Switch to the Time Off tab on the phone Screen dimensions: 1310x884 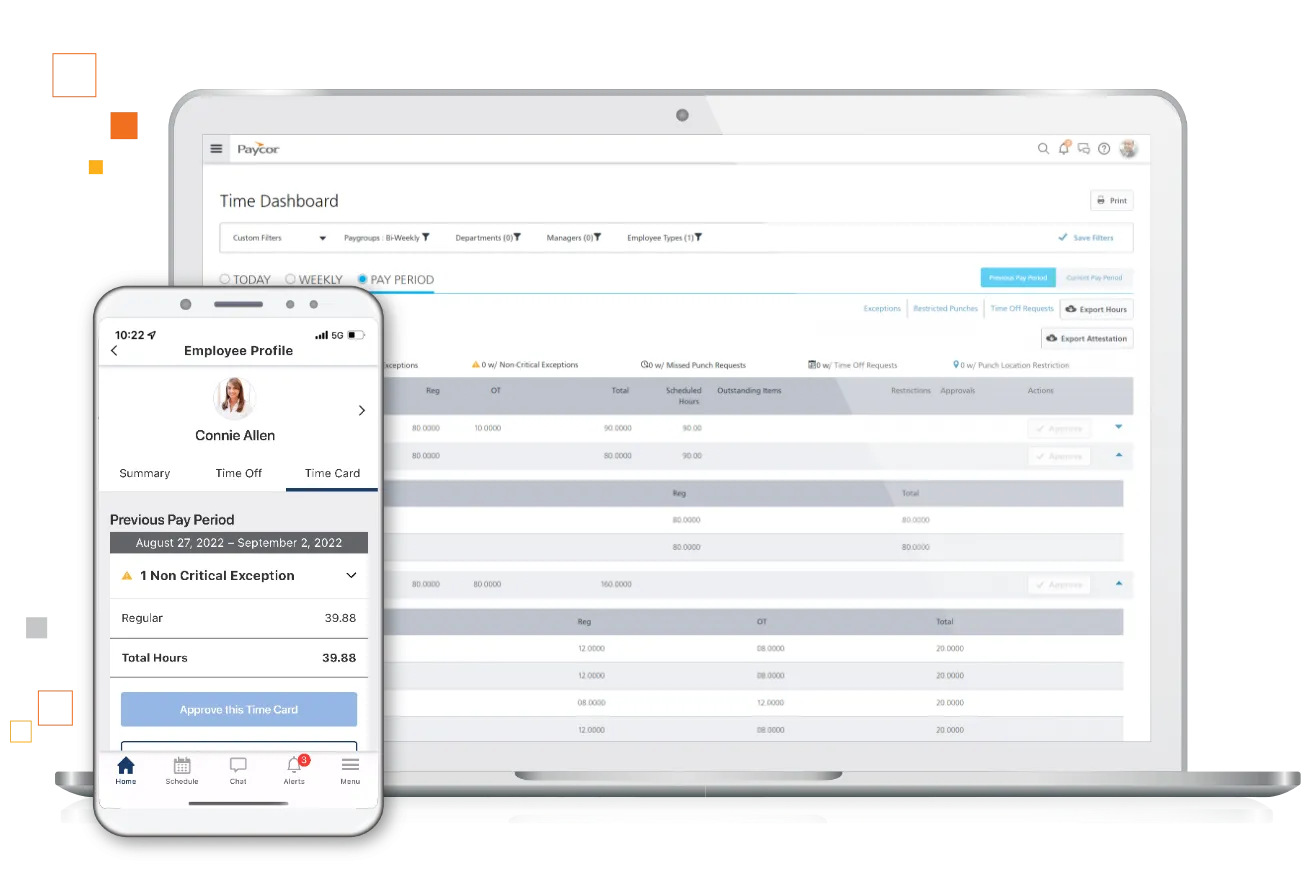pos(238,473)
